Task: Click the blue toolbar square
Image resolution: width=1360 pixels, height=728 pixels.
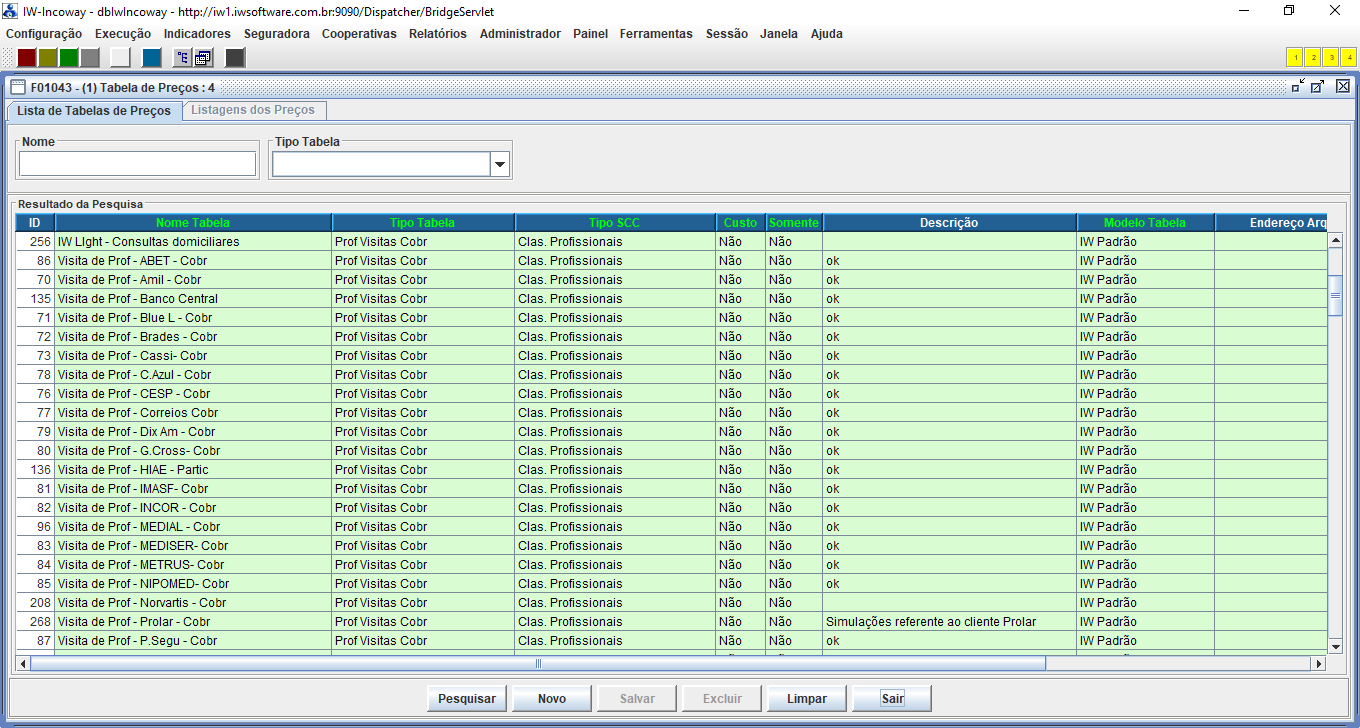Action: click(152, 57)
